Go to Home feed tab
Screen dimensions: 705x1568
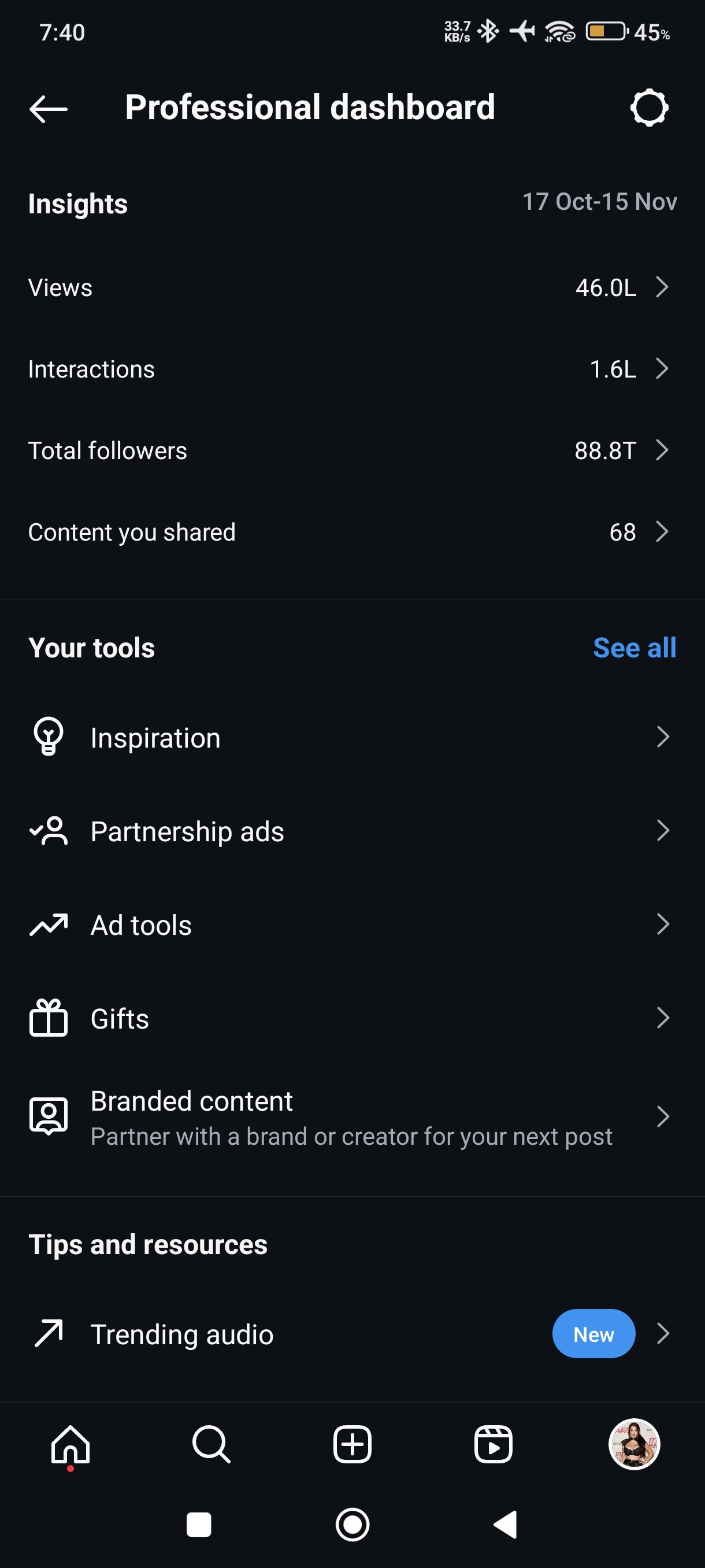pos(70,1444)
